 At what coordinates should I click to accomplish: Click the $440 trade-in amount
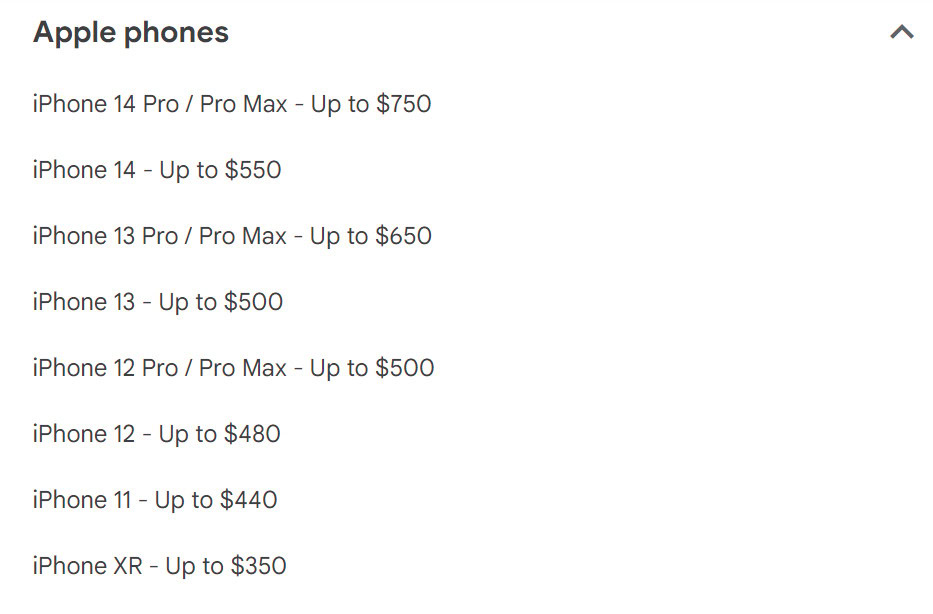249,500
